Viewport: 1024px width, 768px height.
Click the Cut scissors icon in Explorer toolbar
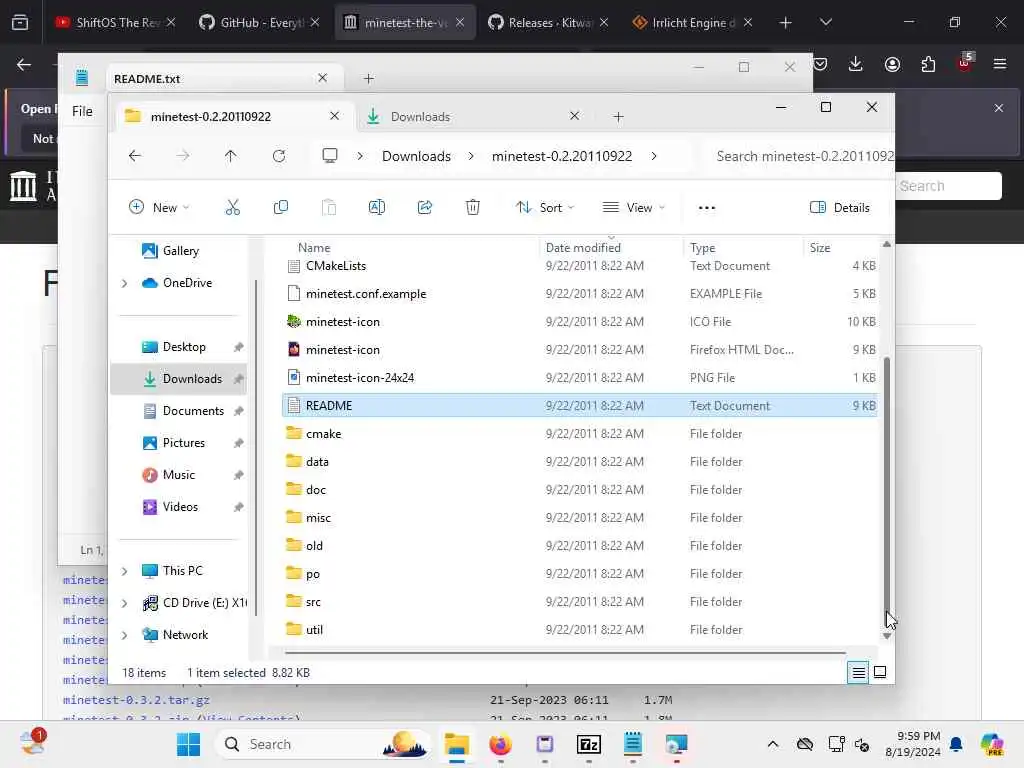[232, 208]
